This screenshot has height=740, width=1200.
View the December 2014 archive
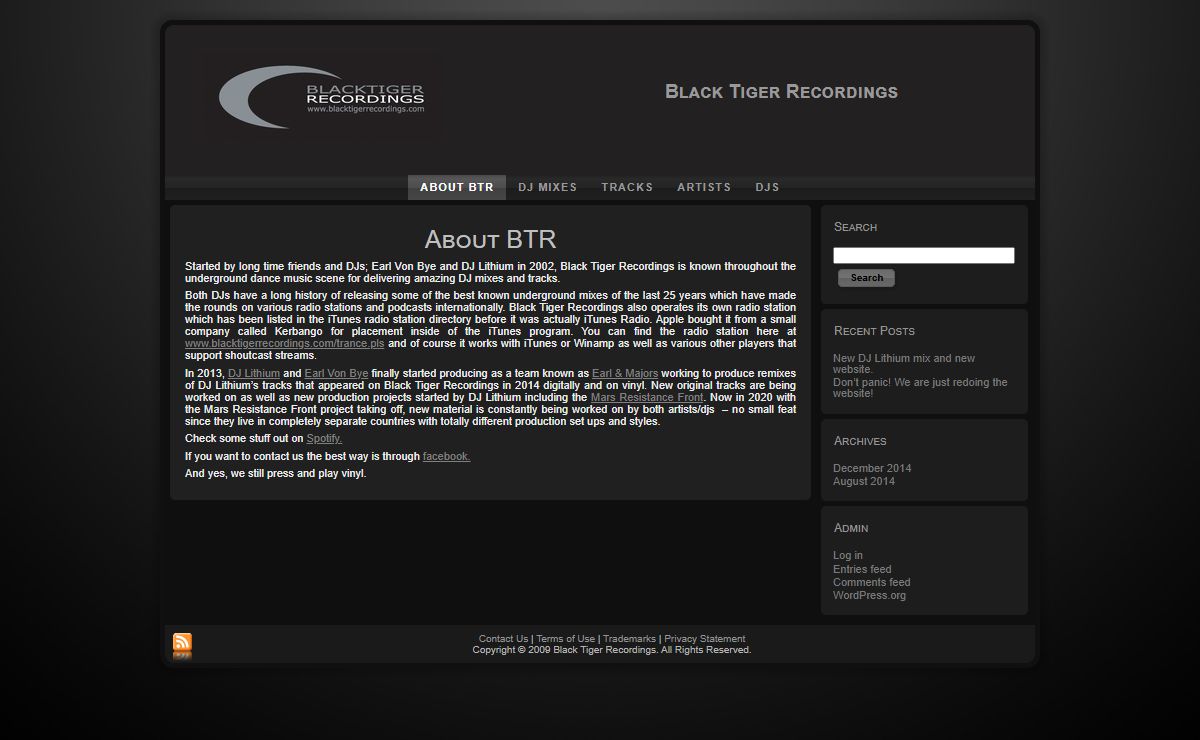point(872,468)
